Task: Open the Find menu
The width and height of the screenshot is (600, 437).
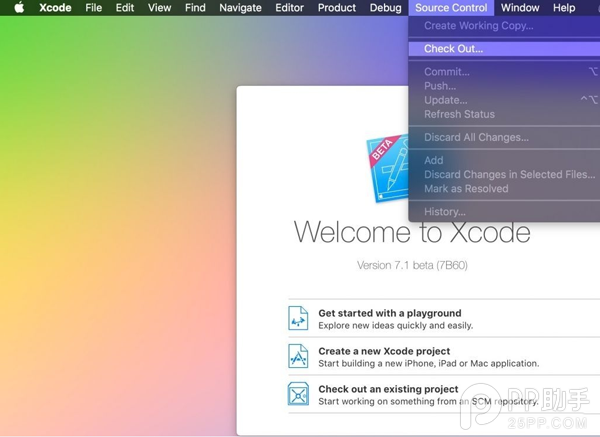Action: [195, 8]
